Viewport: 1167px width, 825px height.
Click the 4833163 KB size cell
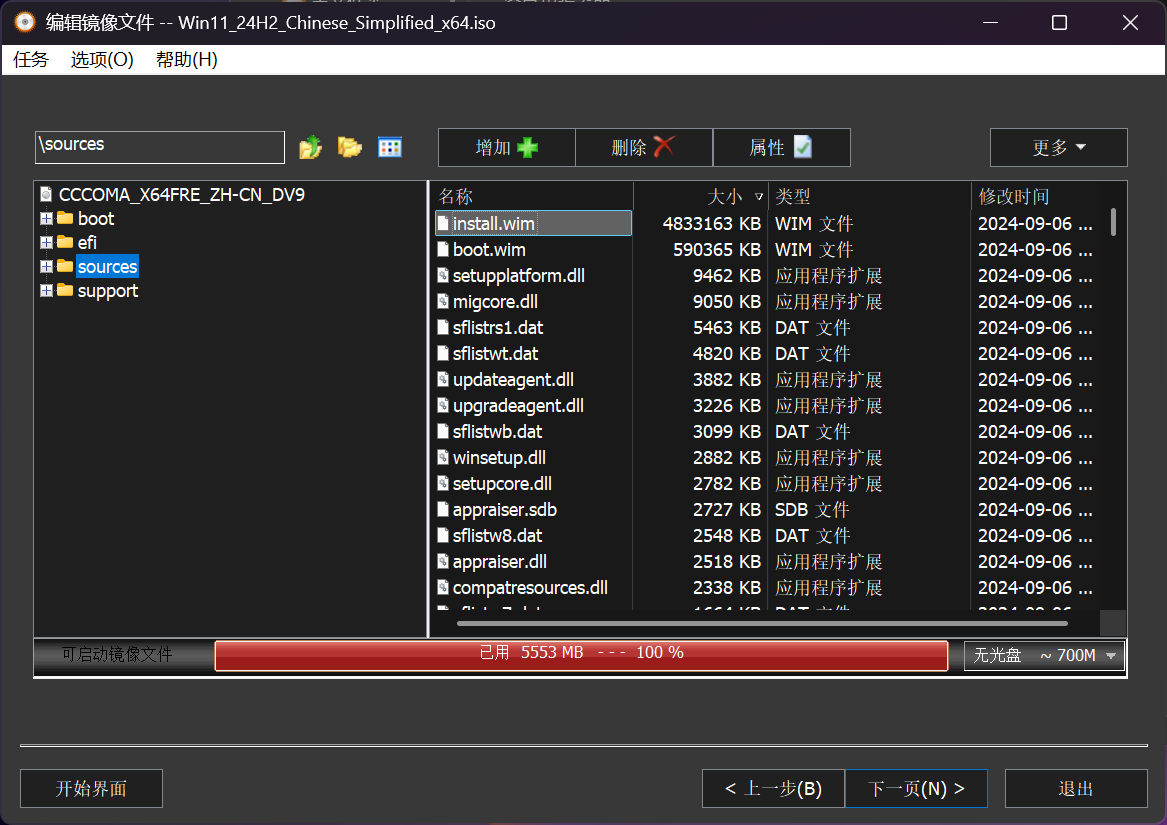click(x=712, y=223)
